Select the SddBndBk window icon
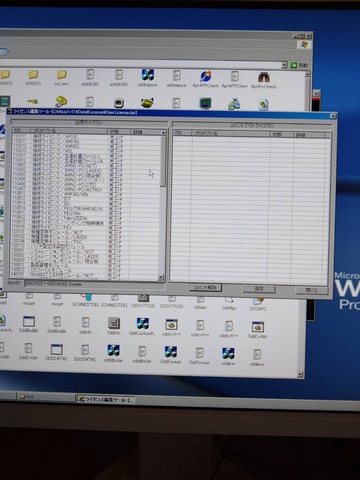 tap(29, 321)
